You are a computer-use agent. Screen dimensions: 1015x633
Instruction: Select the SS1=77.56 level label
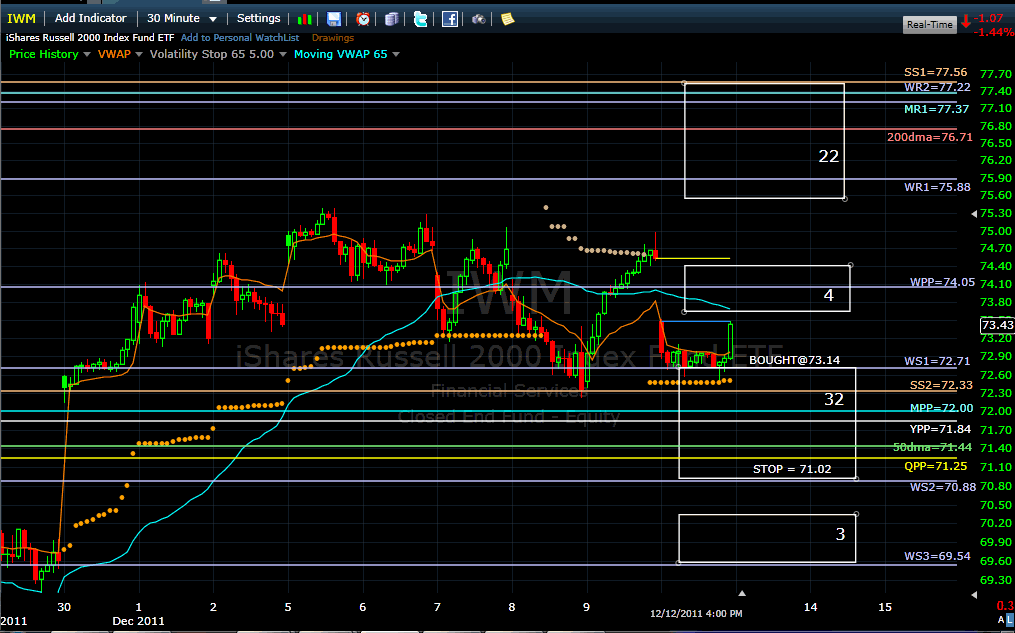[935, 72]
